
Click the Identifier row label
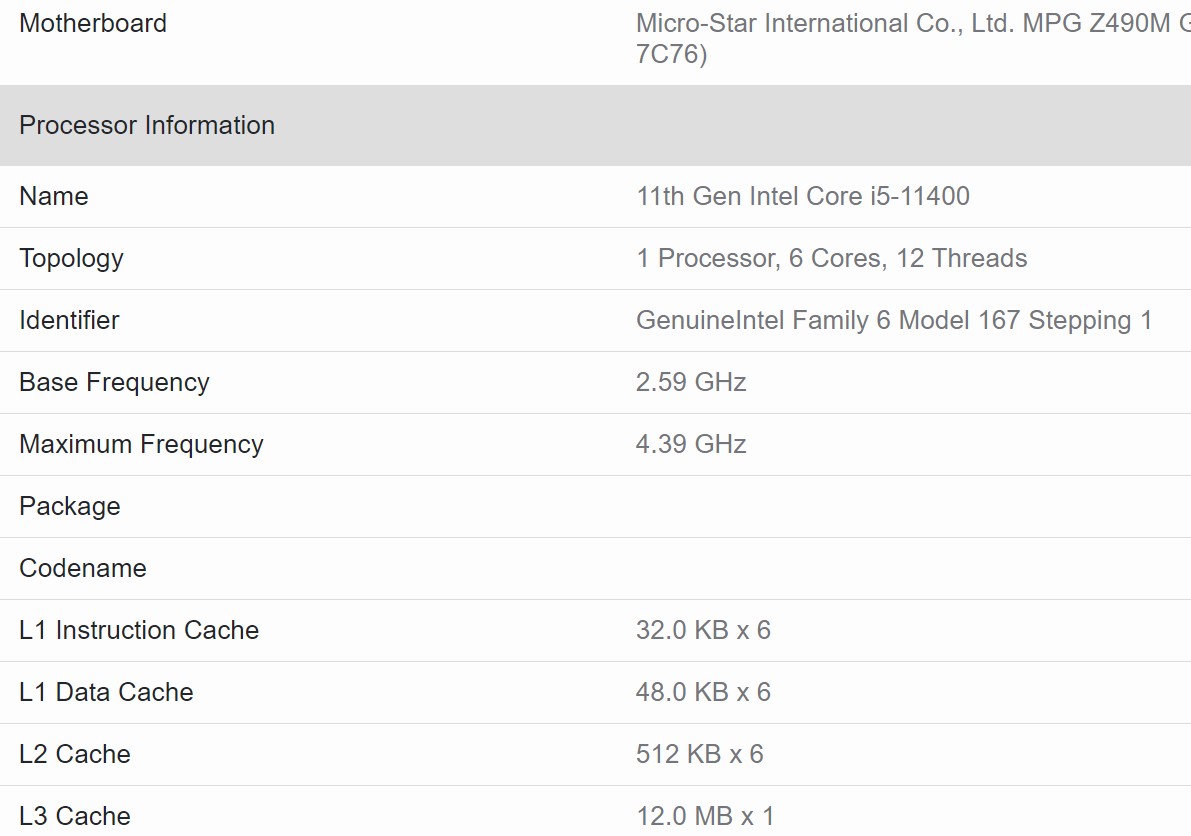click(x=69, y=320)
